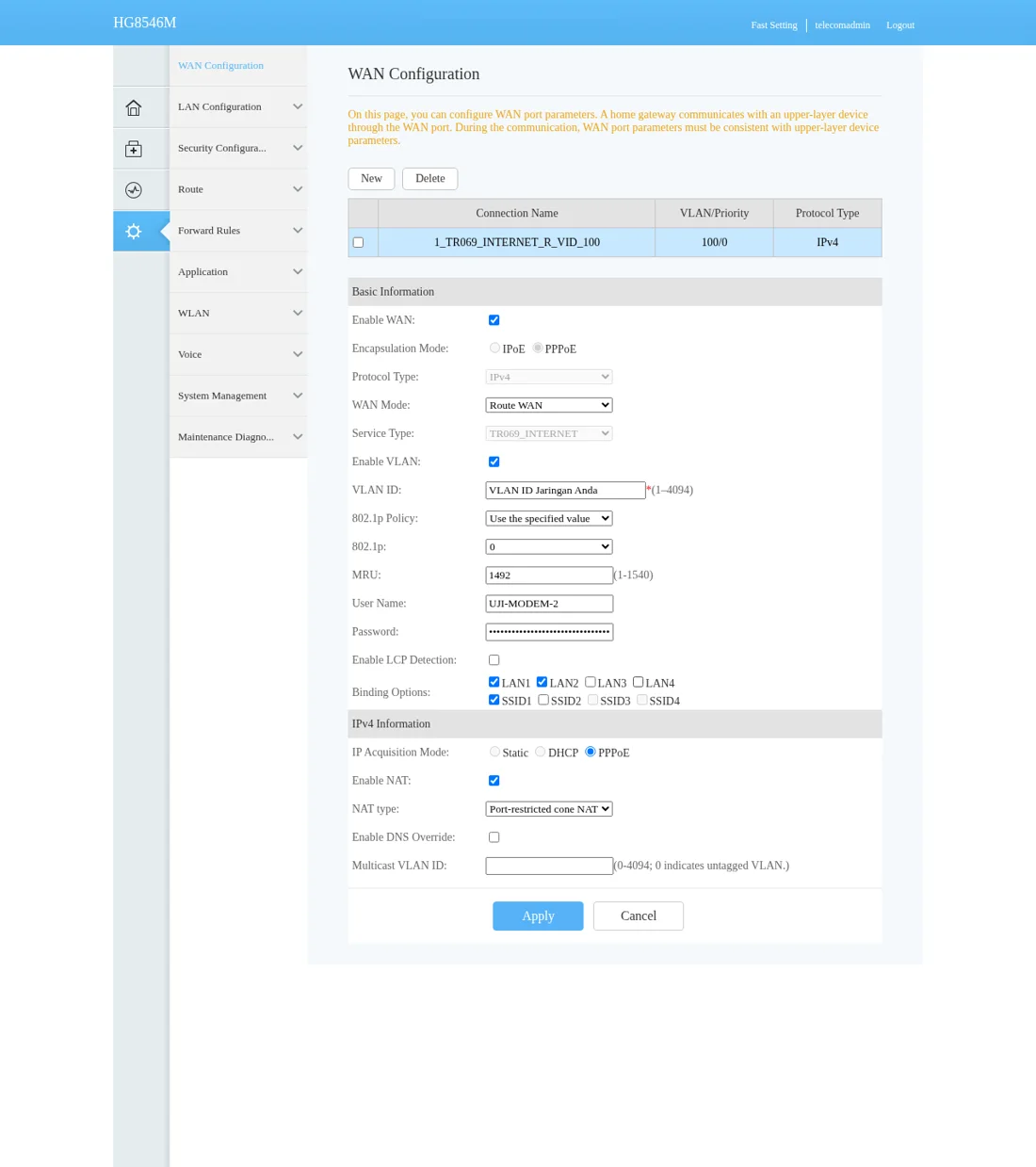Expand the System Management chevron
Image resolution: width=1036 pixels, height=1167 pixels.
(298, 396)
